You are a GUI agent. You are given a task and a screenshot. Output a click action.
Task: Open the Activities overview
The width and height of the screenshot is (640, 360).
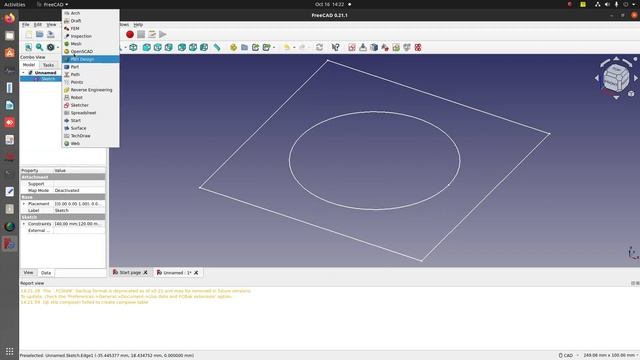tap(15, 4)
